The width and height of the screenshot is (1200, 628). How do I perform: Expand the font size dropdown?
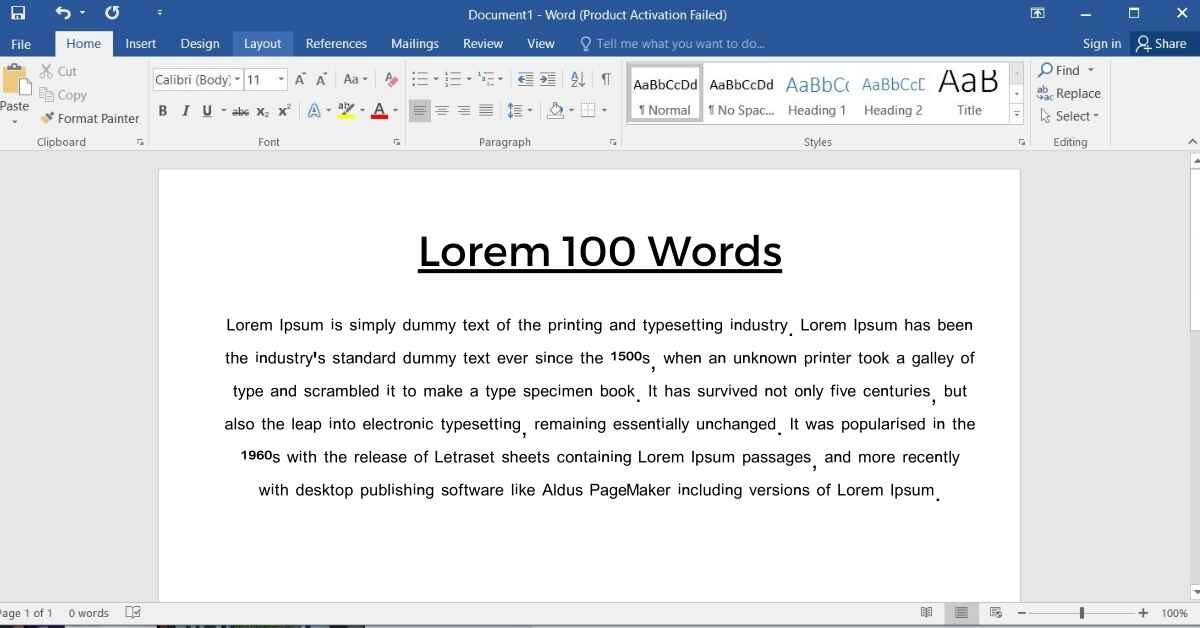pyautogui.click(x=281, y=80)
